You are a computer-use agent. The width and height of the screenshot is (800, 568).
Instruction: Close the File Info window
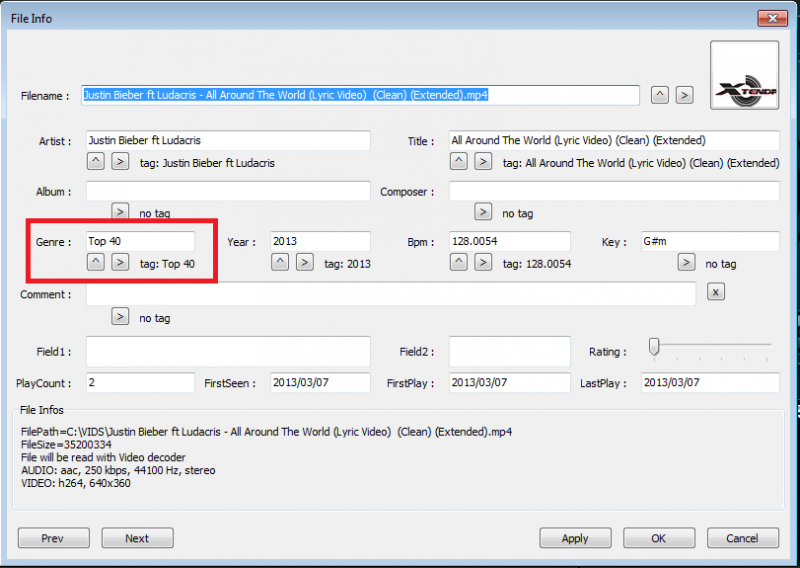pyautogui.click(x=772, y=18)
